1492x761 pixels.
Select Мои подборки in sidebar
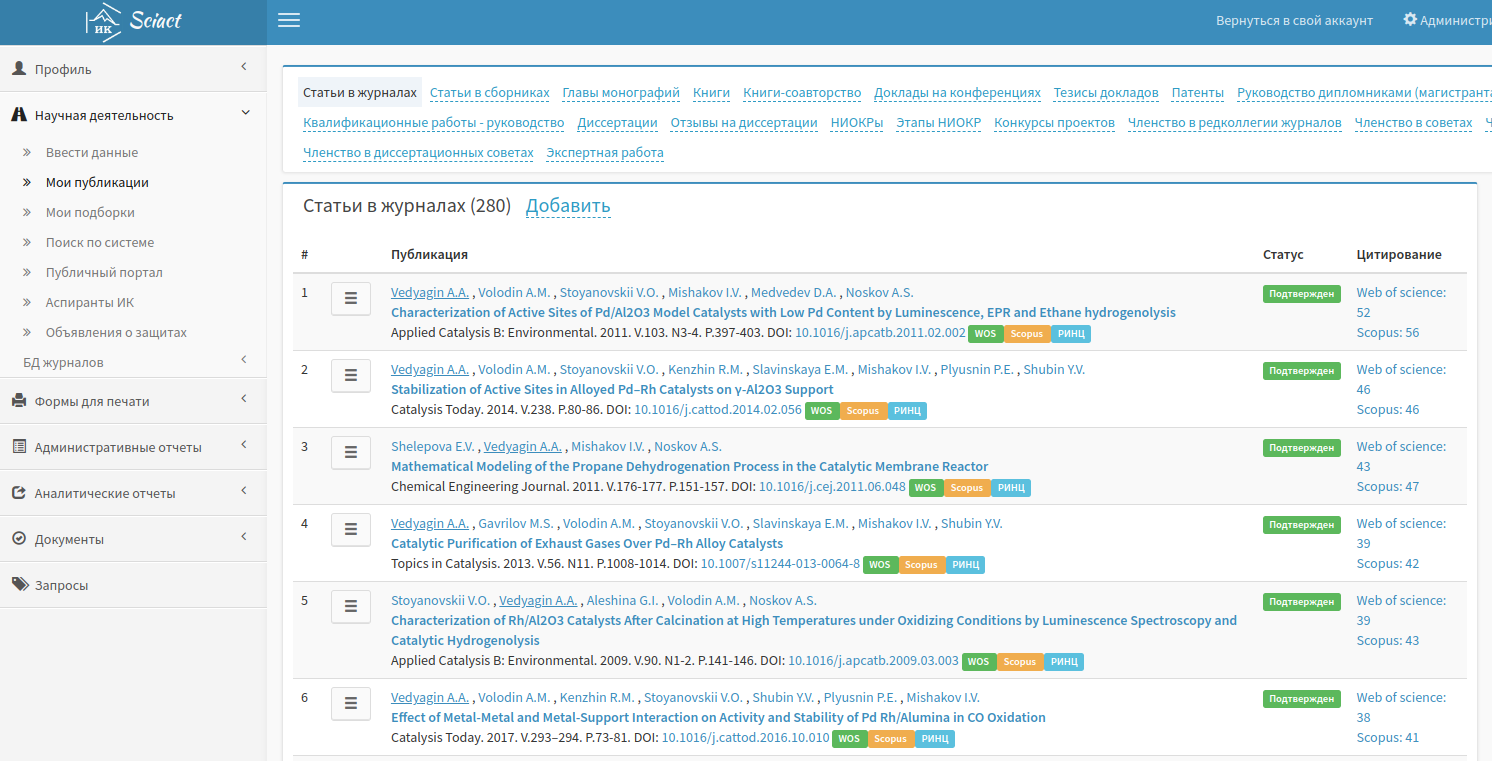tap(90, 212)
